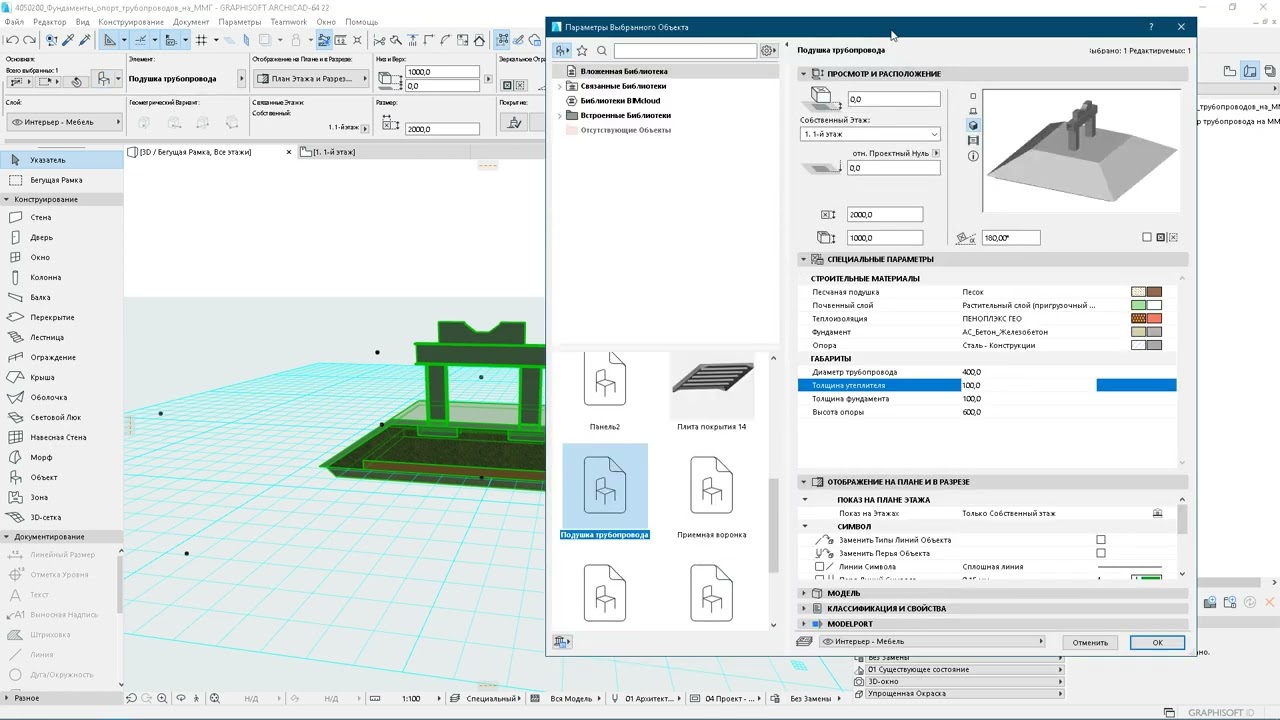Switch preview to 3D view cube icon

973,125
